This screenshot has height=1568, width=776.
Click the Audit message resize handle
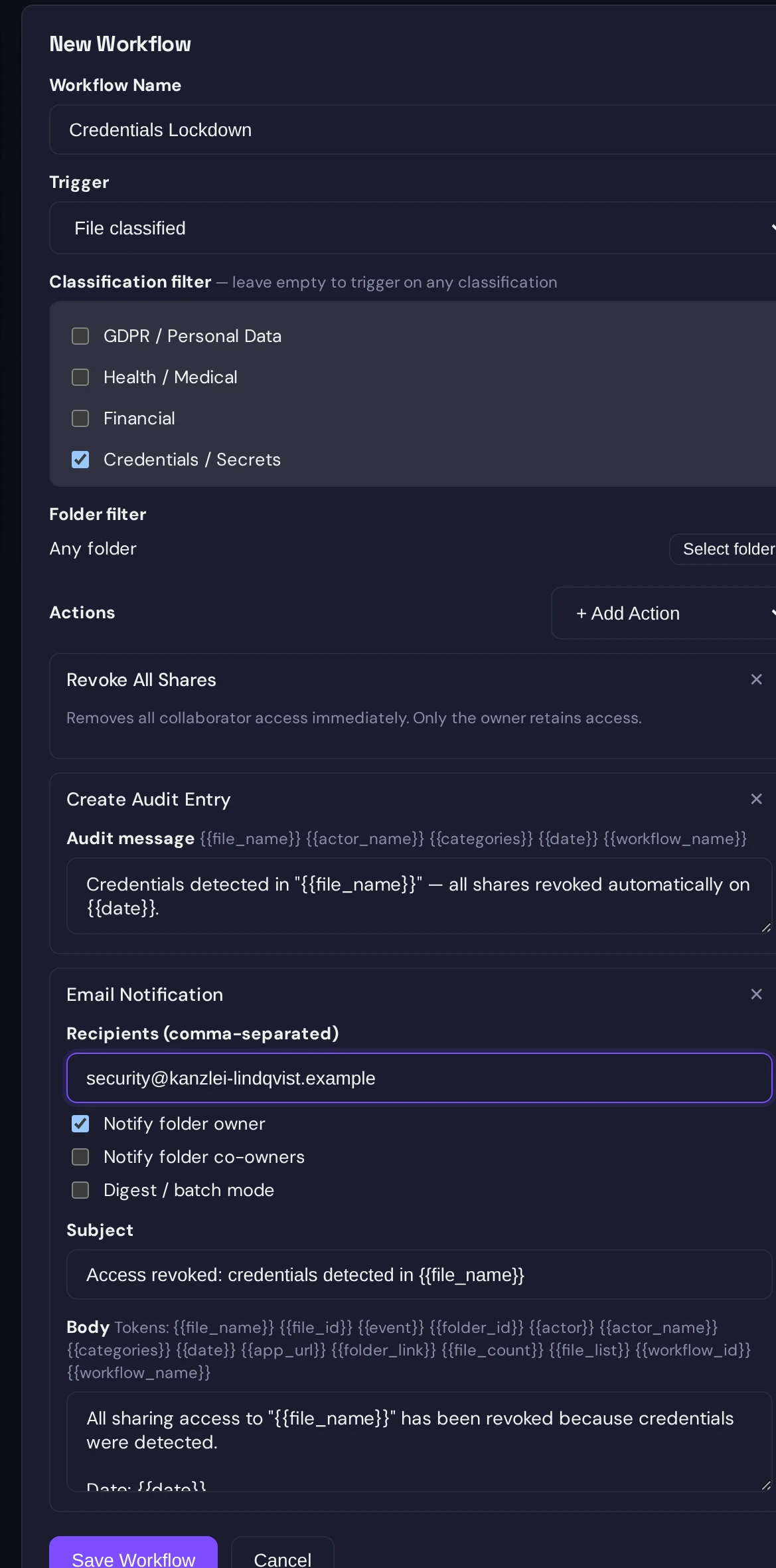click(x=766, y=928)
